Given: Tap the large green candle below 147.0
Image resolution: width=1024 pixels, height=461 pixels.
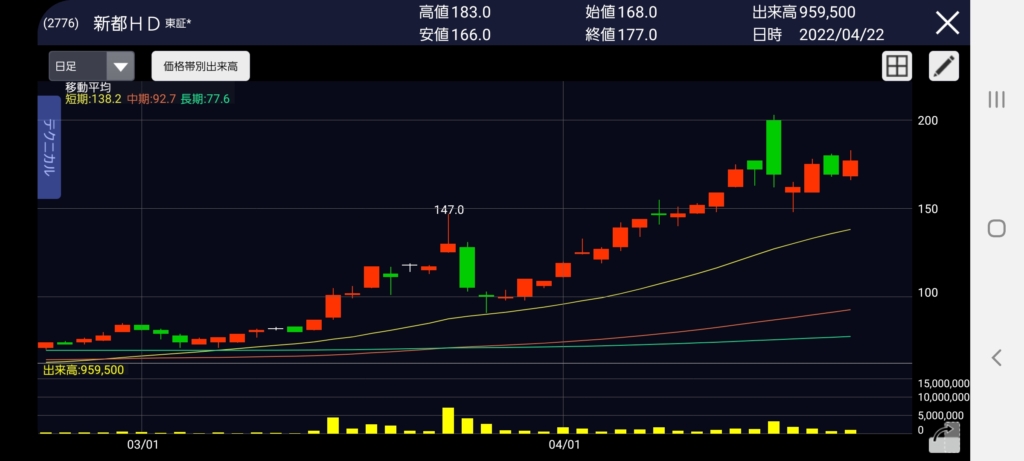Looking at the screenshot, I should click(467, 266).
